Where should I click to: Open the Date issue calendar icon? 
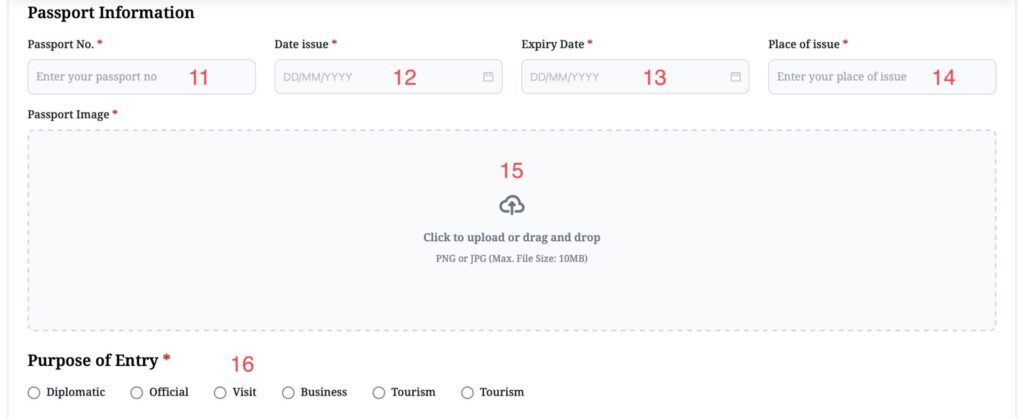coord(488,77)
